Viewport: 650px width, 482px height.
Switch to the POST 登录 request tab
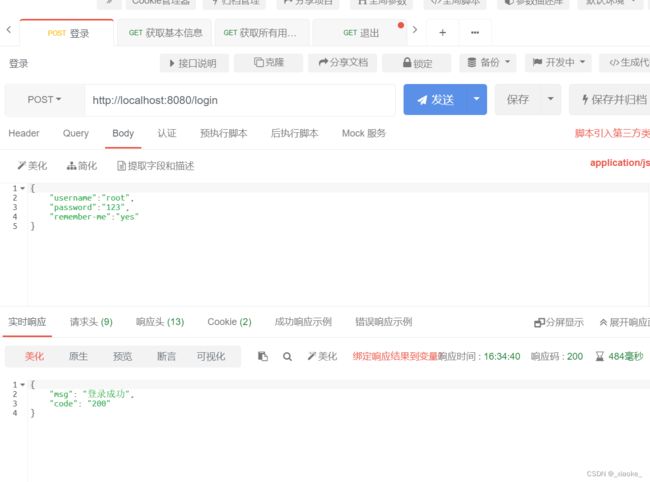[x=67, y=33]
